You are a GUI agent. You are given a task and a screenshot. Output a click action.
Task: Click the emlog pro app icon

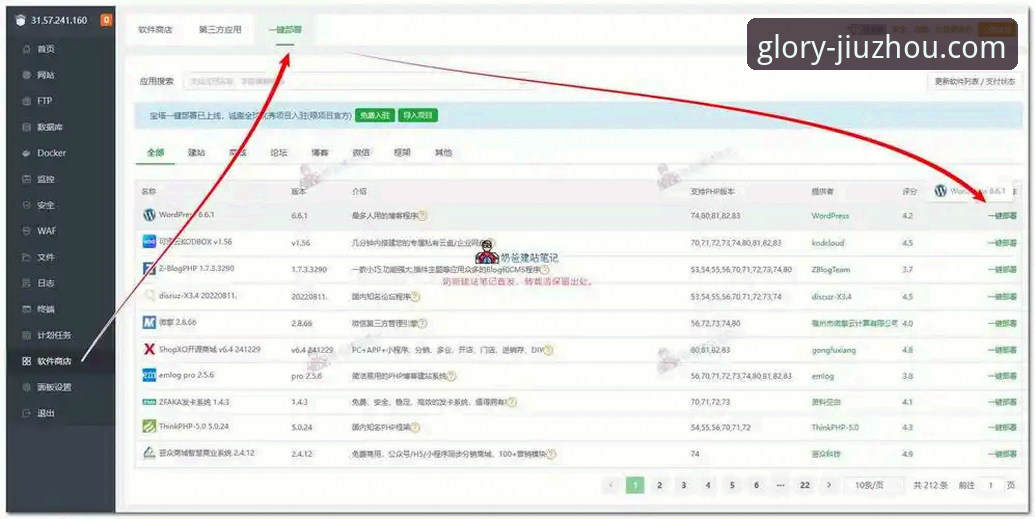click(149, 375)
